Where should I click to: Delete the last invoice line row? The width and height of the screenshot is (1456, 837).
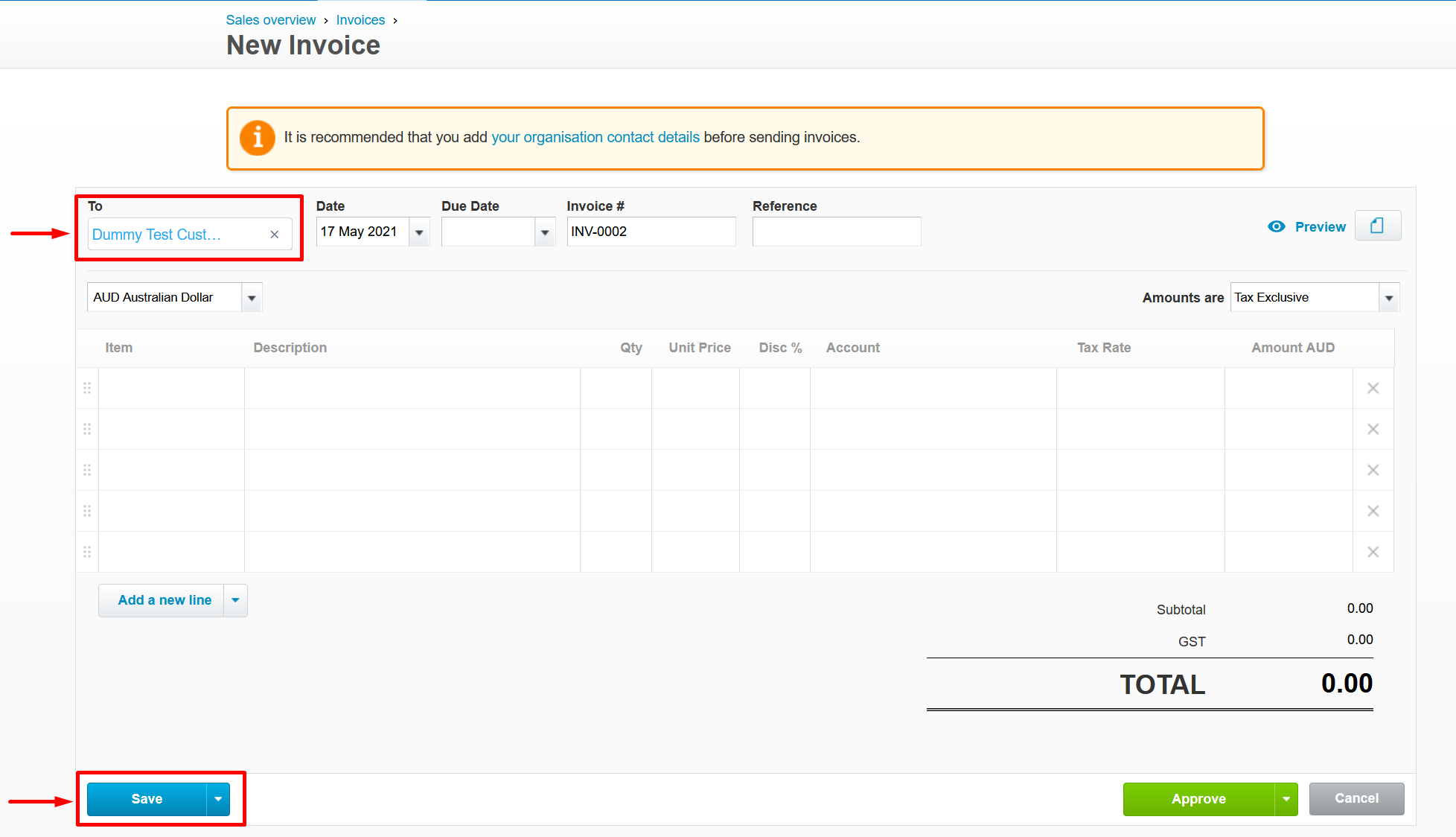1373,552
